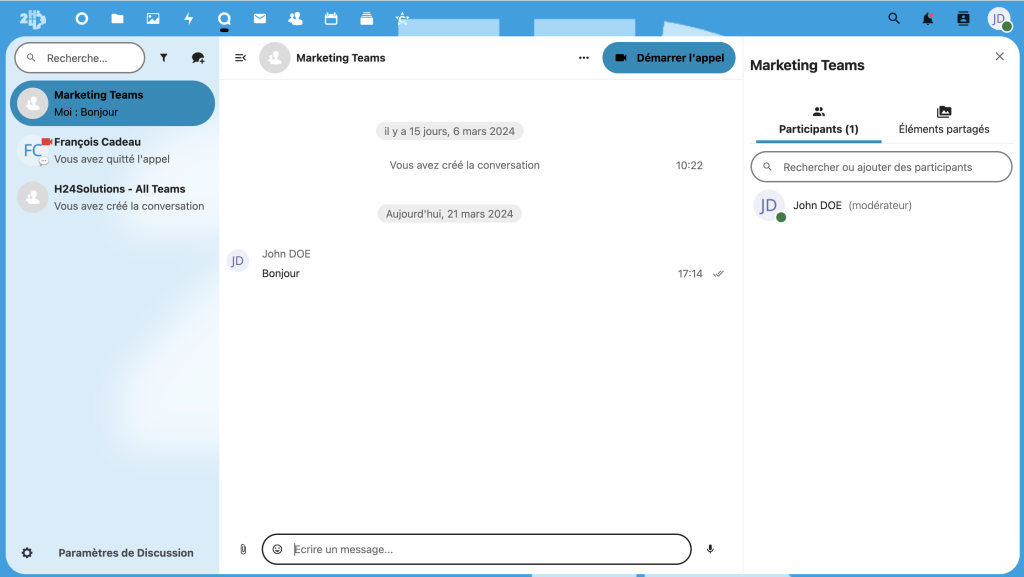Select the Participants (1) tab
1024x577 pixels.
click(818, 121)
